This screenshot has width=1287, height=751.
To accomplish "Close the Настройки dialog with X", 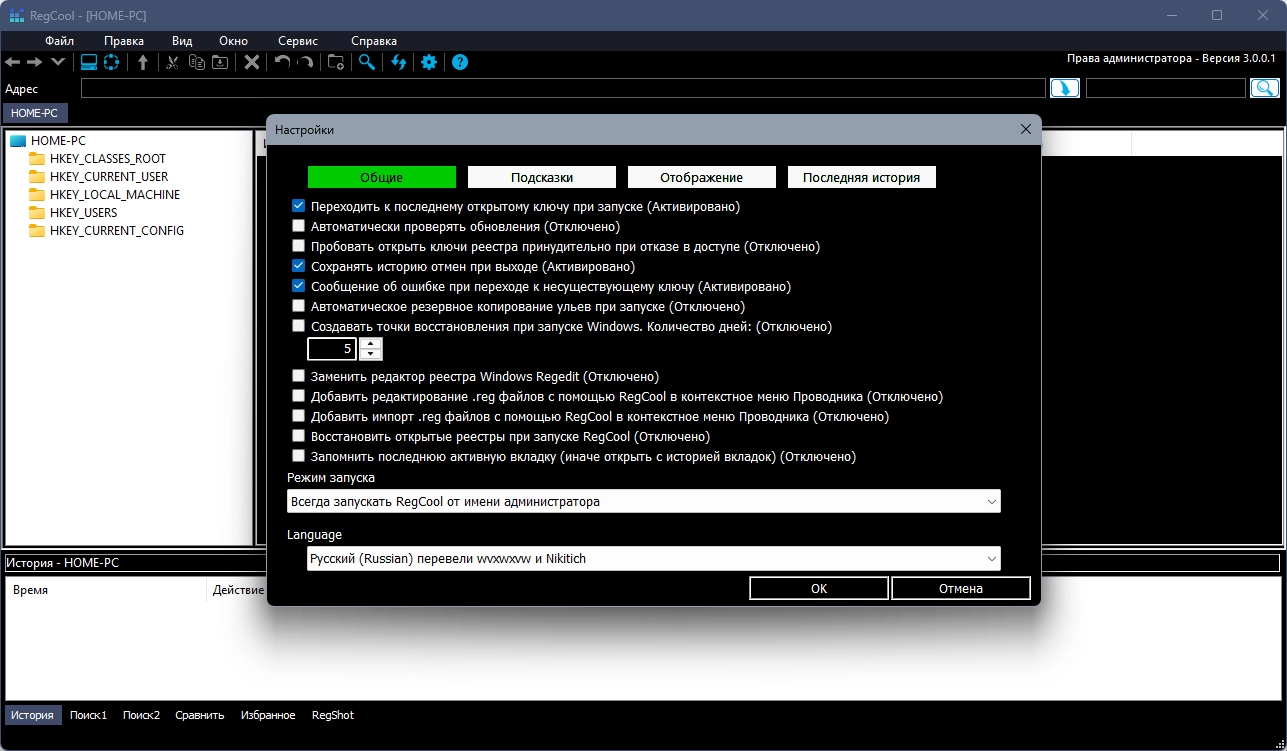I will coord(1025,130).
